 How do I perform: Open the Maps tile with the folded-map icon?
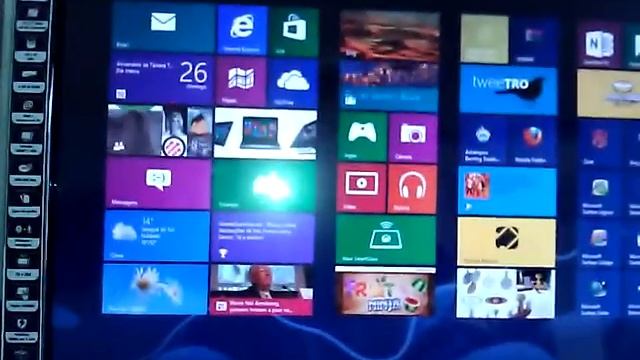click(x=241, y=82)
